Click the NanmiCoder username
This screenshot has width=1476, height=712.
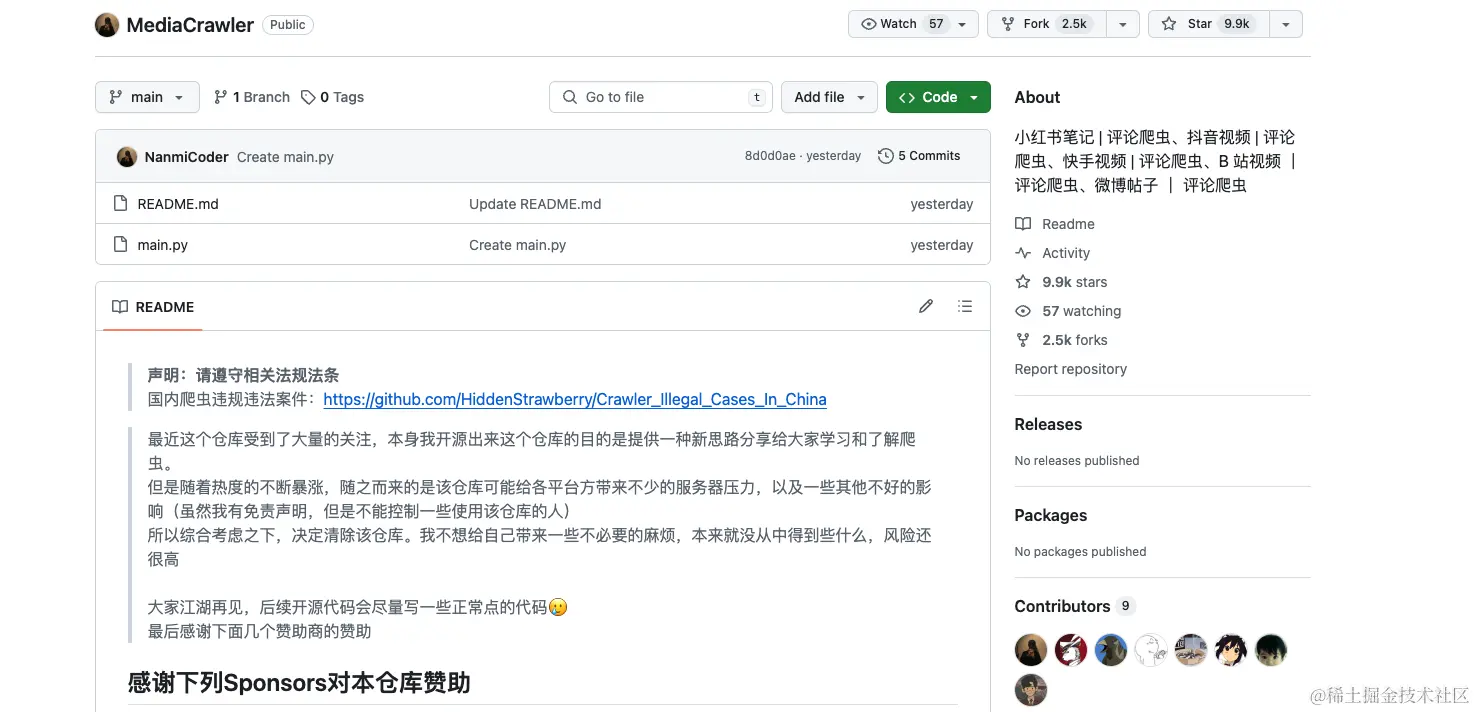pos(187,157)
